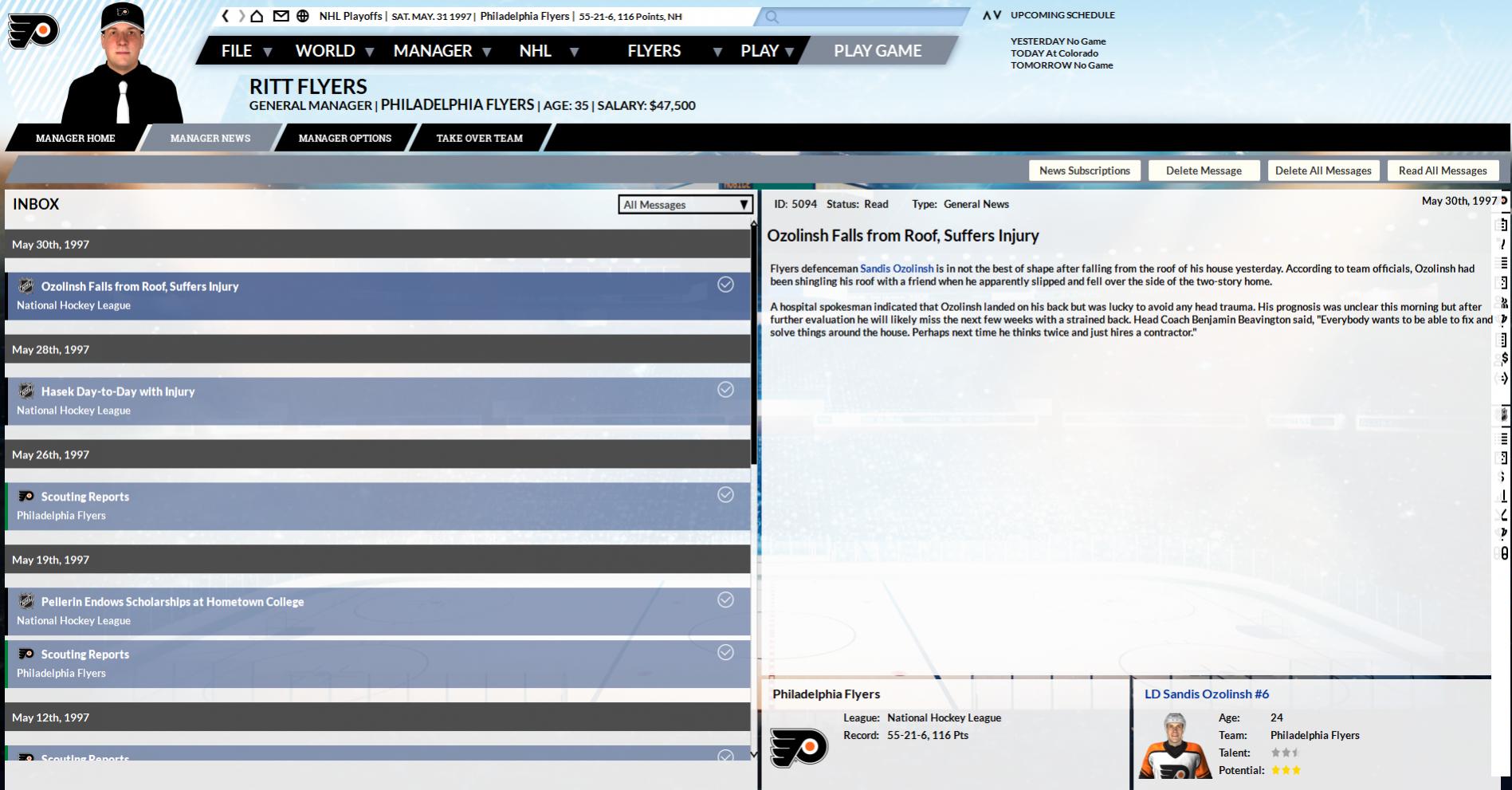The height and width of the screenshot is (790, 1512).
Task: Click the NHL logo on the Pellerin message
Action: (x=26, y=601)
